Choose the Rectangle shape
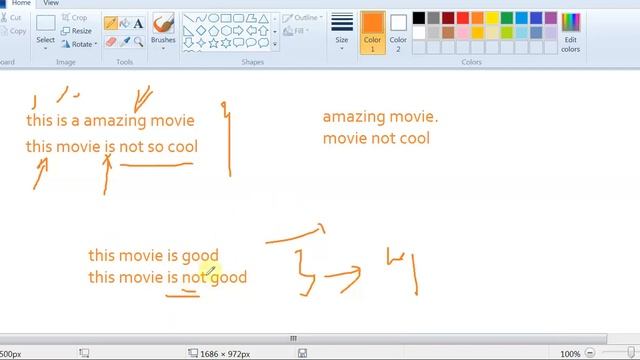 tap(226, 18)
